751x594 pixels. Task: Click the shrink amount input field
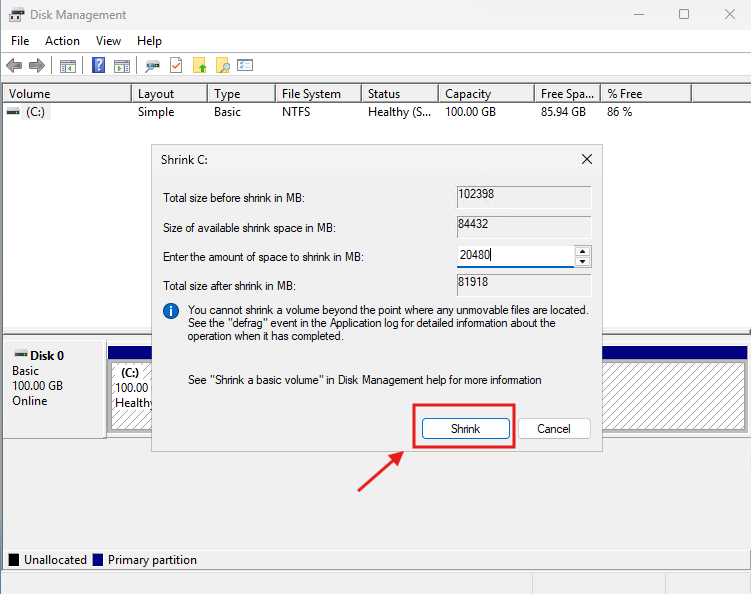[x=514, y=255]
